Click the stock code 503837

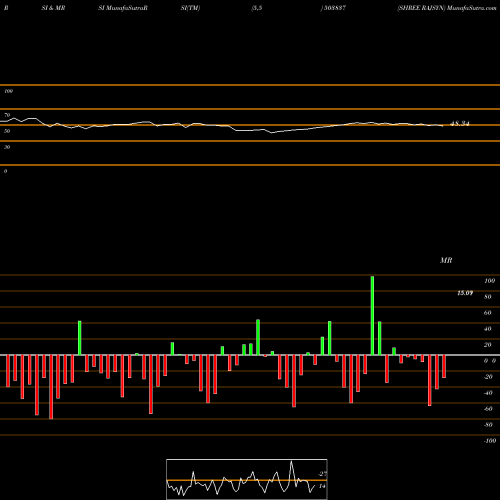(x=334, y=8)
